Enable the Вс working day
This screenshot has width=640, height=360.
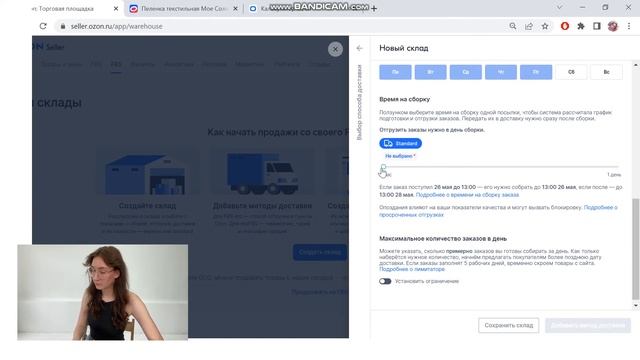(606, 72)
